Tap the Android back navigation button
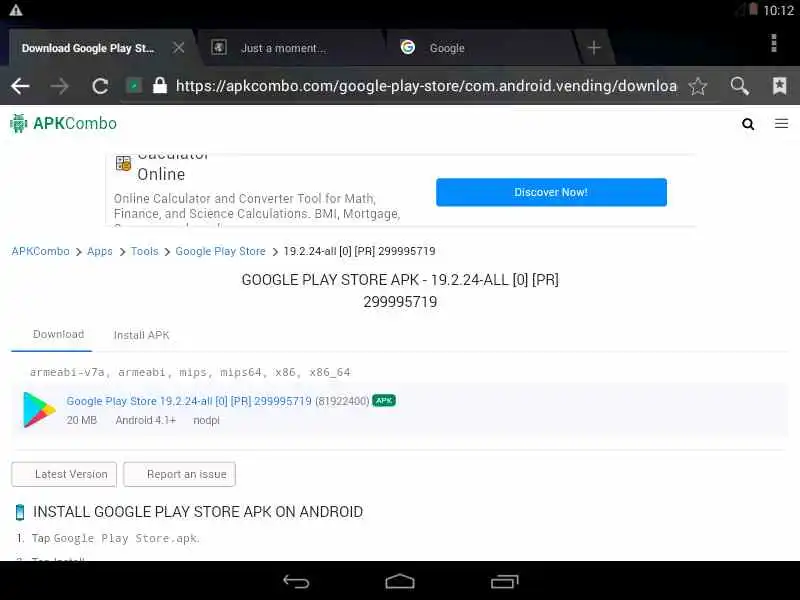 296,581
